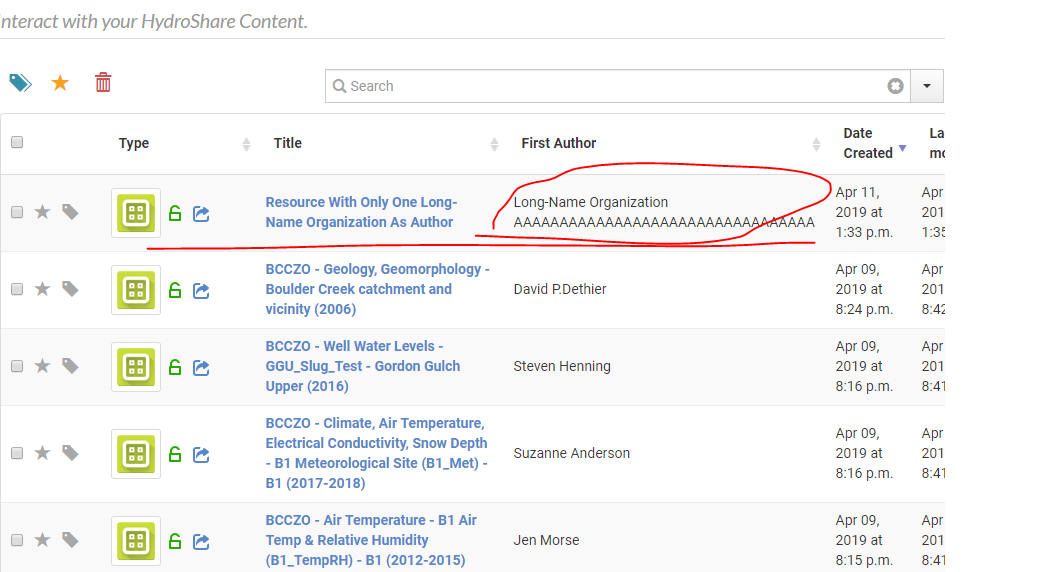
Task: Click the resource type icon in Jen Morse row
Action: (136, 541)
